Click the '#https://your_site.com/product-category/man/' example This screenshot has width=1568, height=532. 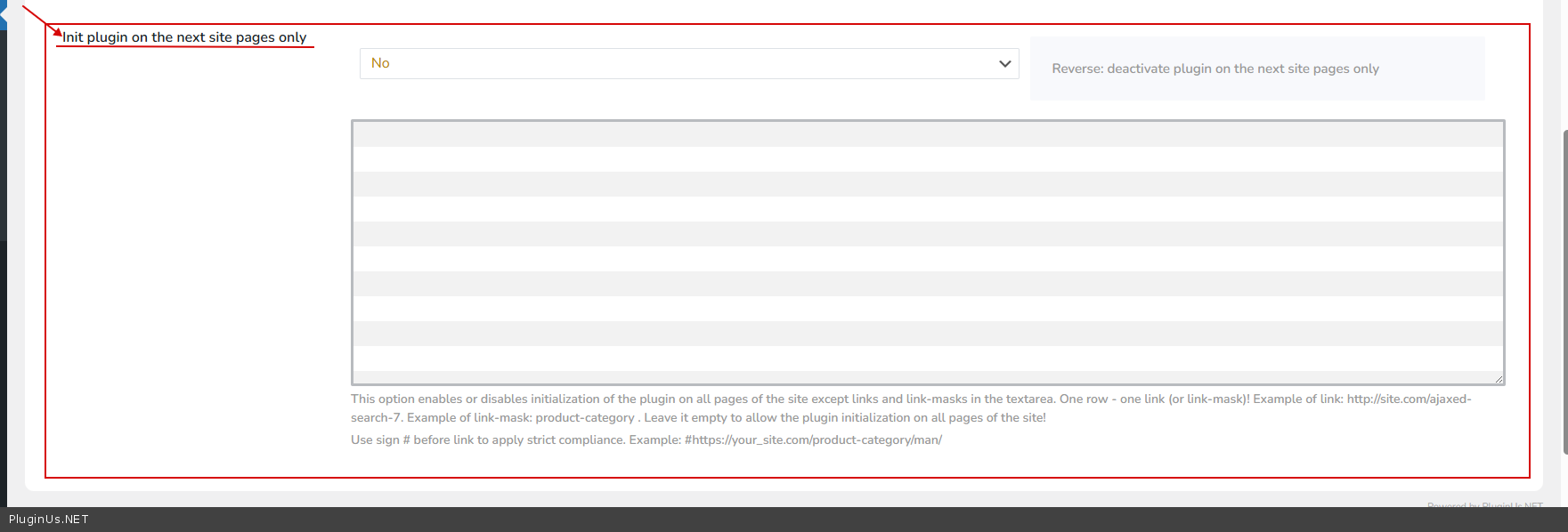(813, 440)
